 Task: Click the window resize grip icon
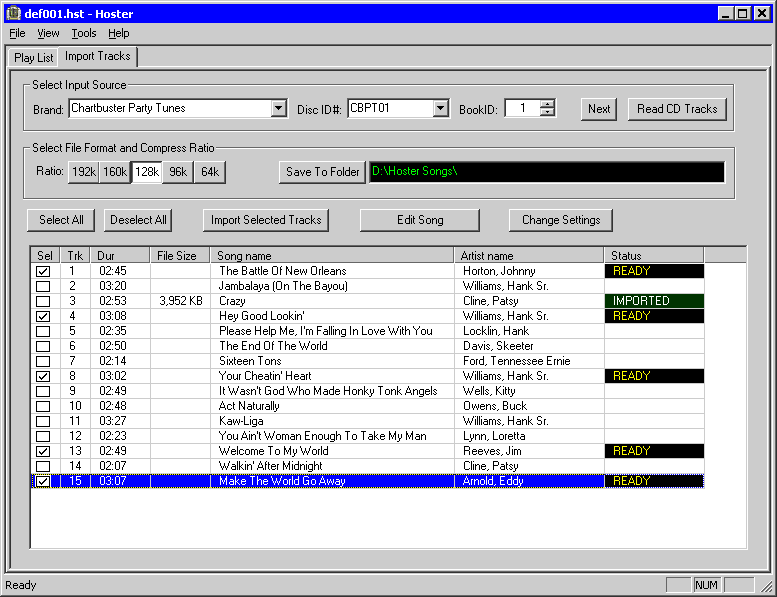click(x=767, y=586)
